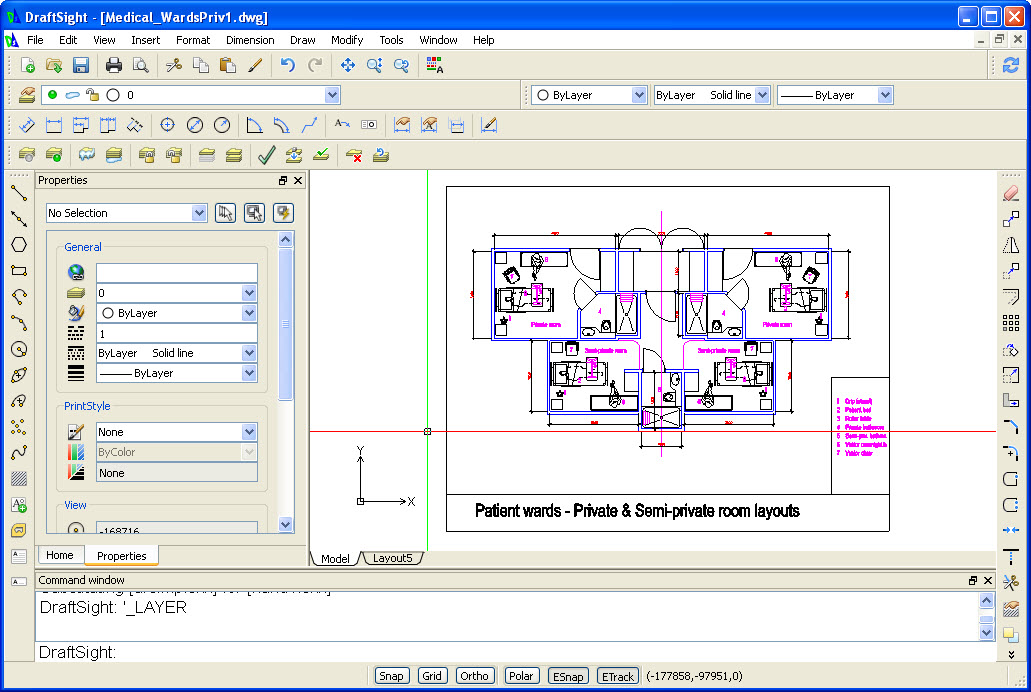Expand Properties layer 0 dropdown
This screenshot has width=1031, height=692.
[x=249, y=293]
